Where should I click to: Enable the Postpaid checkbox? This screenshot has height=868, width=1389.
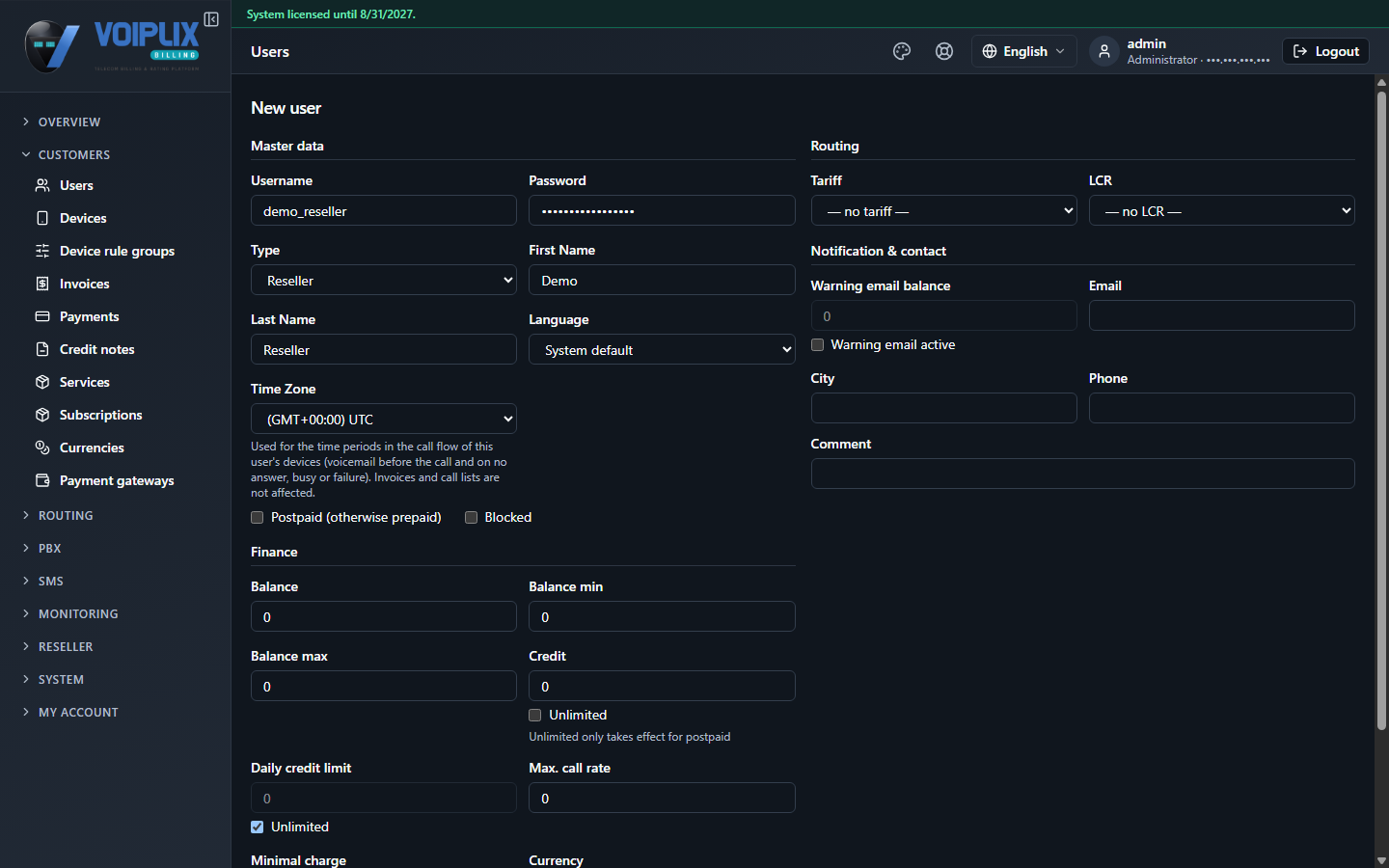point(258,518)
